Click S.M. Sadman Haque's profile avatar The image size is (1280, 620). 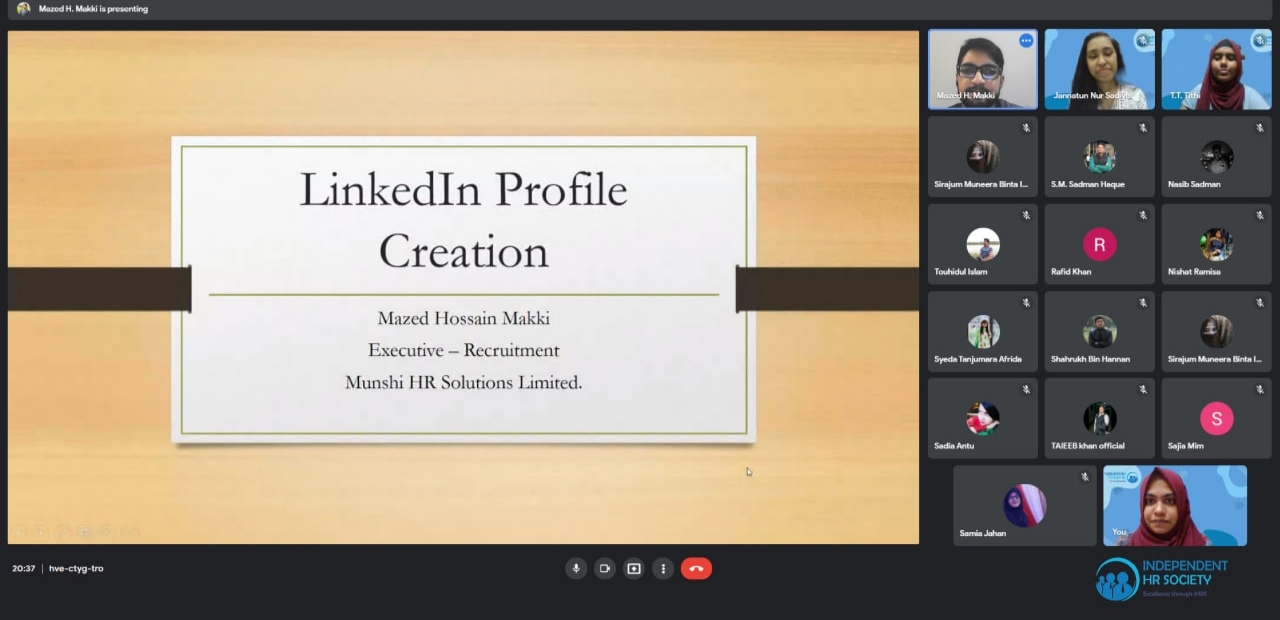(x=1100, y=157)
